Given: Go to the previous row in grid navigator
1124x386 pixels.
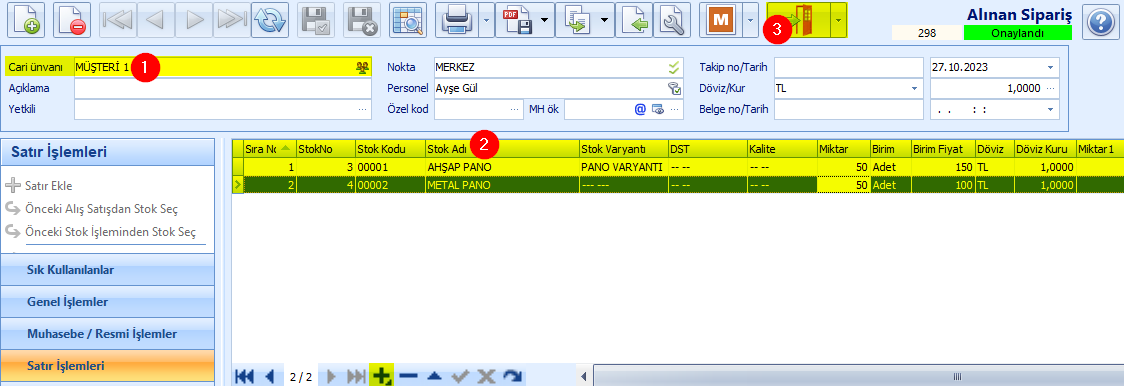Looking at the screenshot, I should click(270, 376).
